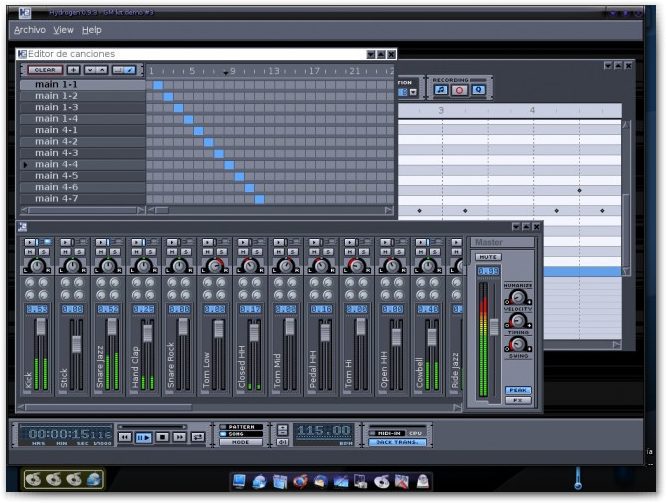Toggle the loop song button
Viewport: 666px width, 503px height.
pos(197,437)
